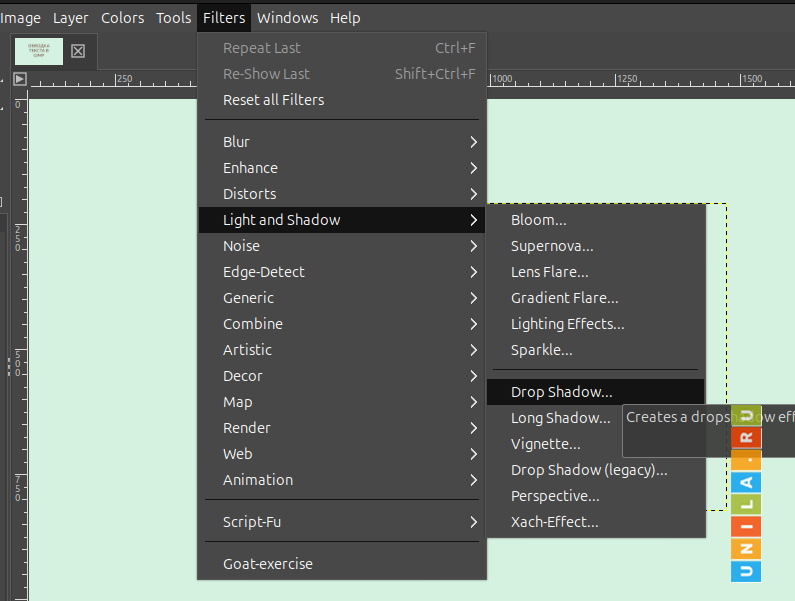The height and width of the screenshot is (601, 795).
Task: Click Reset all Filters
Action: [273, 100]
